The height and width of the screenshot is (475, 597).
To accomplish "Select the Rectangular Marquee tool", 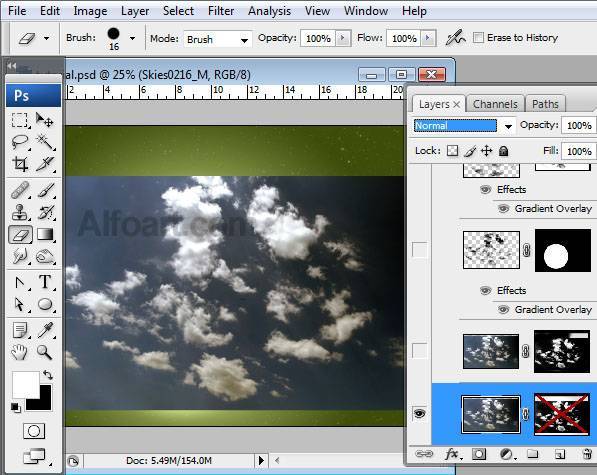I will [20, 120].
